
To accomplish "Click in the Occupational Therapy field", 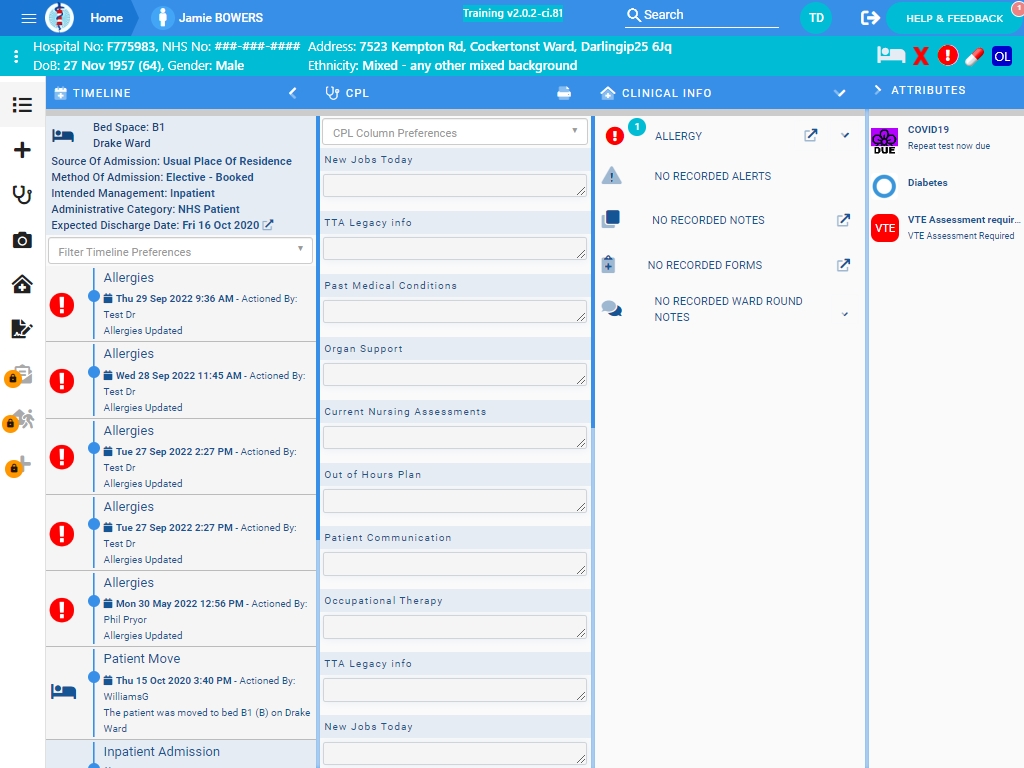I will 455,626.
